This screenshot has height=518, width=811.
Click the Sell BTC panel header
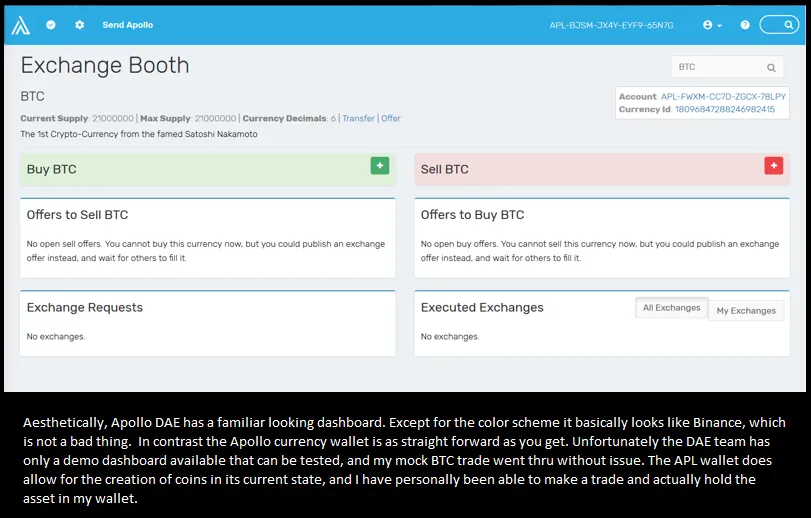[602, 170]
